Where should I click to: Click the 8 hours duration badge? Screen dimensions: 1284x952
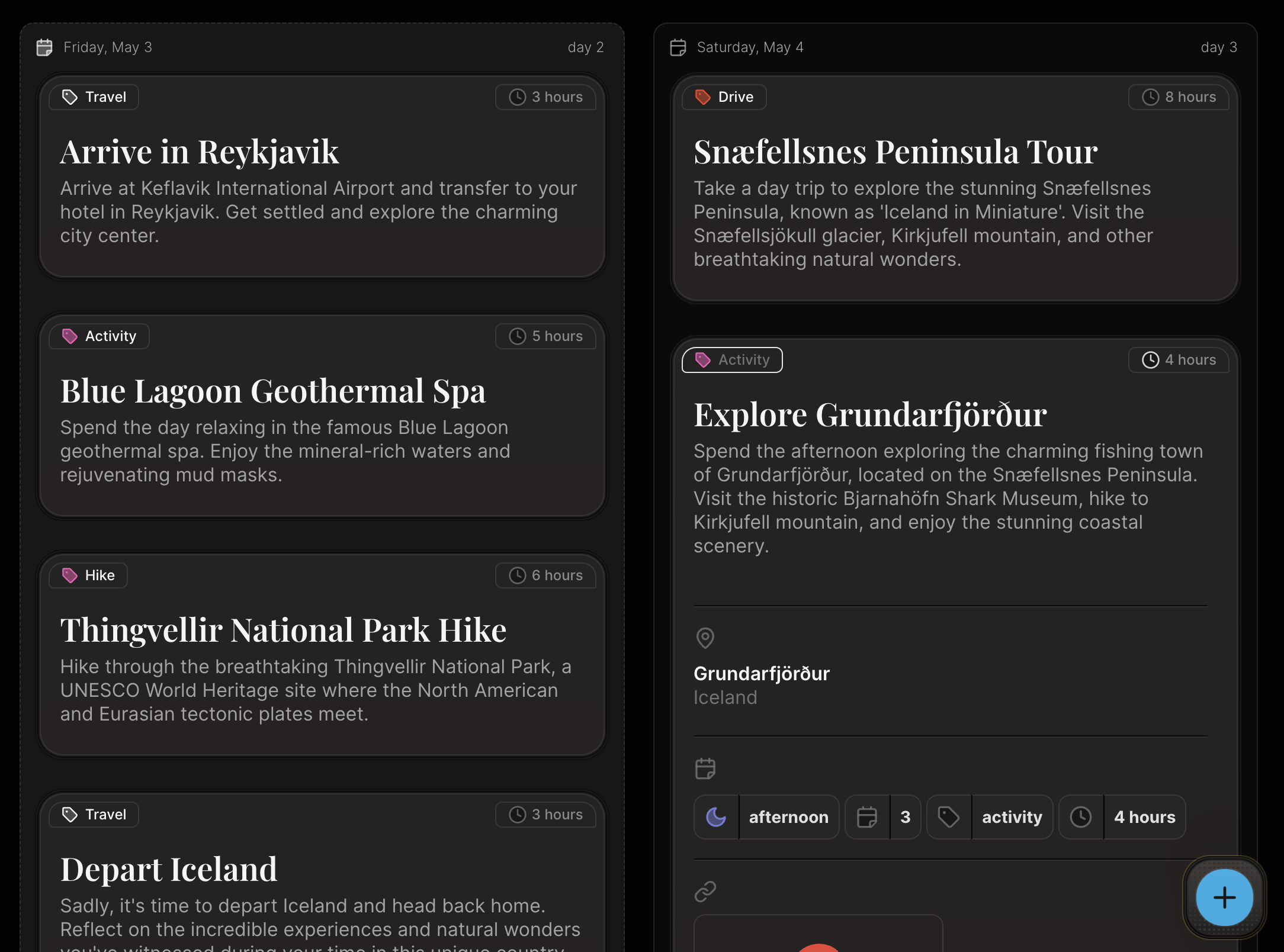1179,97
